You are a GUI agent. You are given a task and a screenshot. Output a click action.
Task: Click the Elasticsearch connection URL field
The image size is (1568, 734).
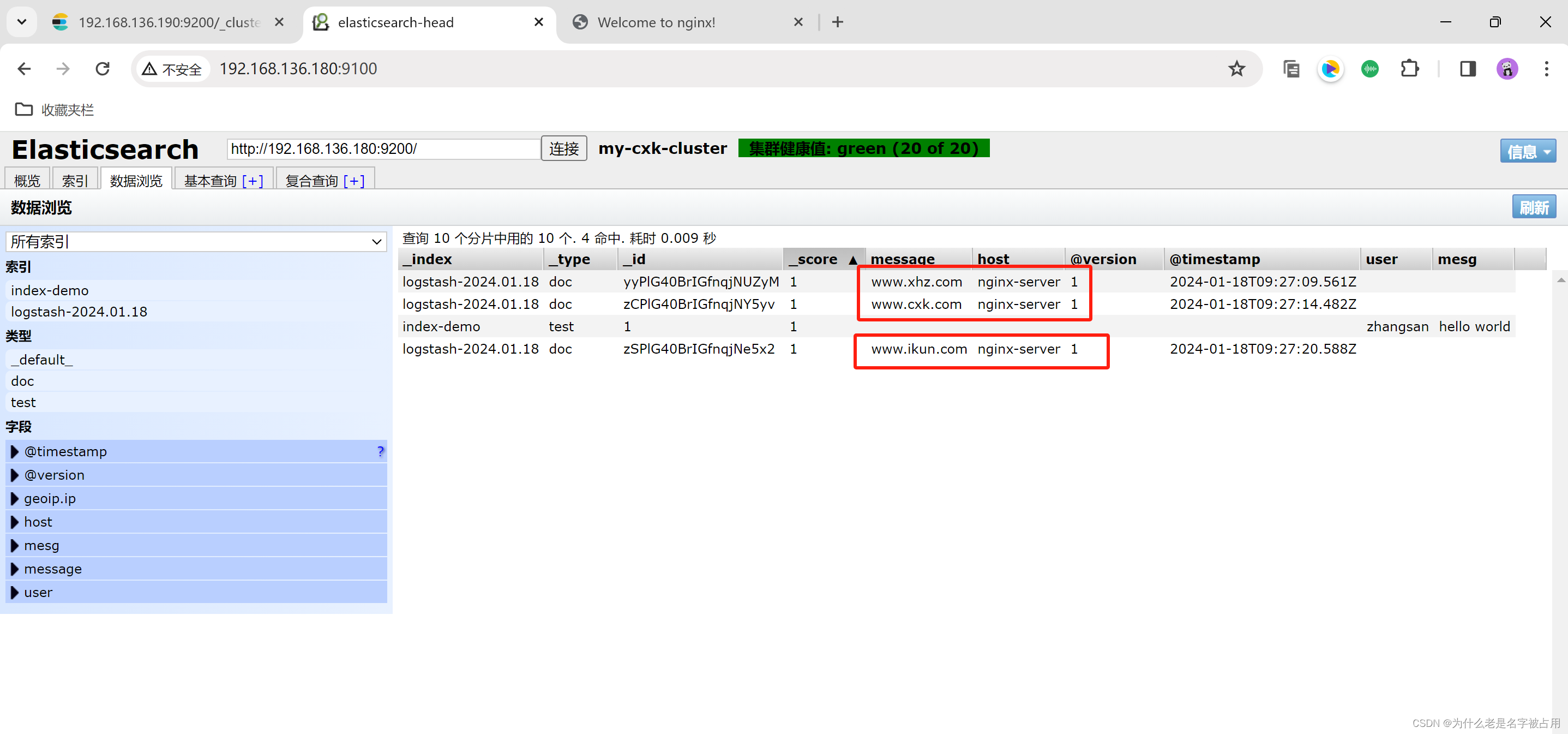383,148
